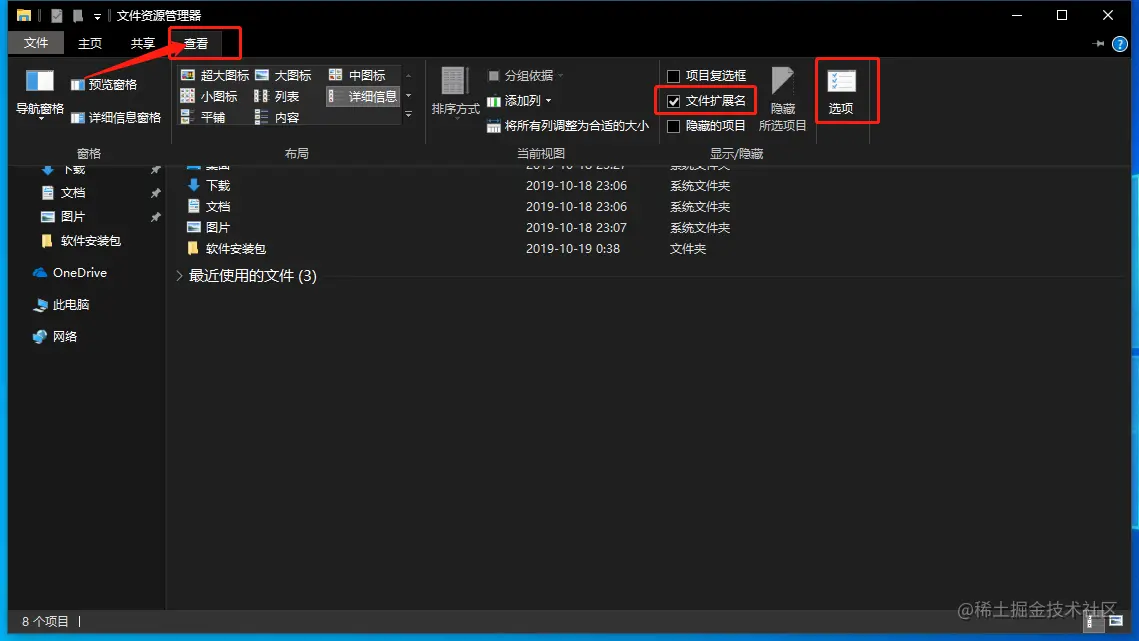Viewport: 1139px width, 641px height.
Task: Select 列表 layout
Action: click(277, 96)
